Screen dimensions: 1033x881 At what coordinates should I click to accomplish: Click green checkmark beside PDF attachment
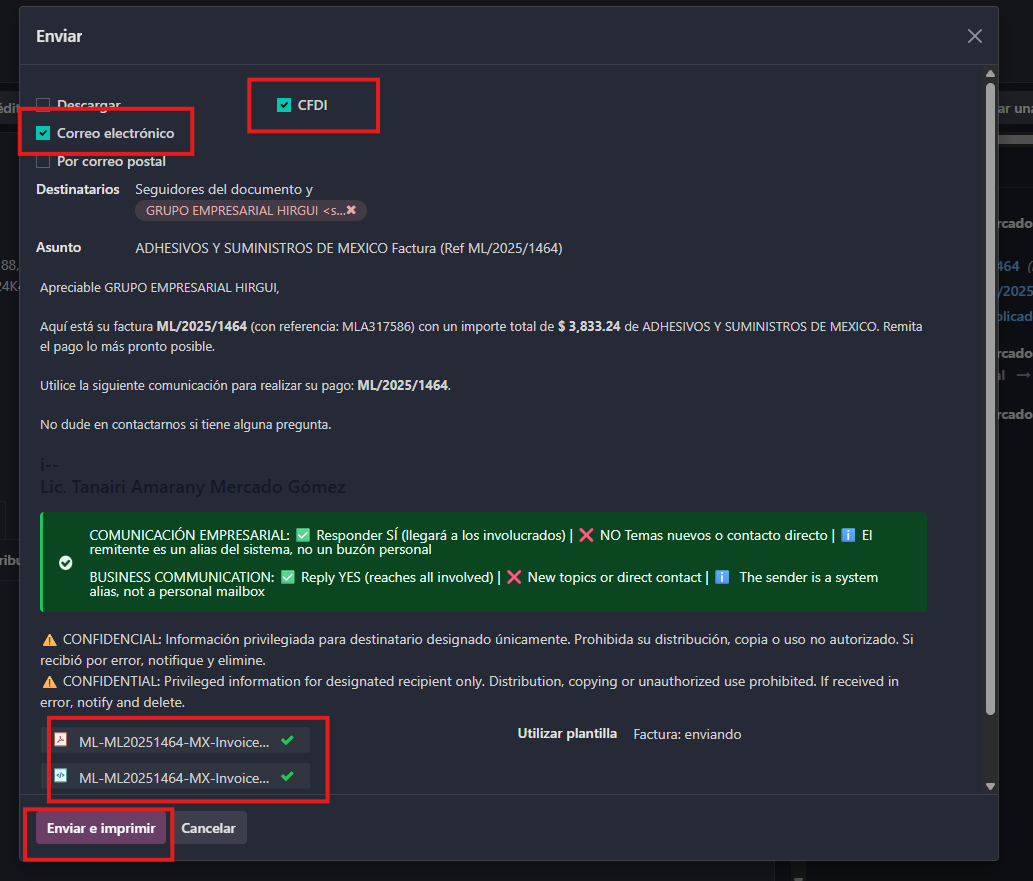(x=287, y=740)
